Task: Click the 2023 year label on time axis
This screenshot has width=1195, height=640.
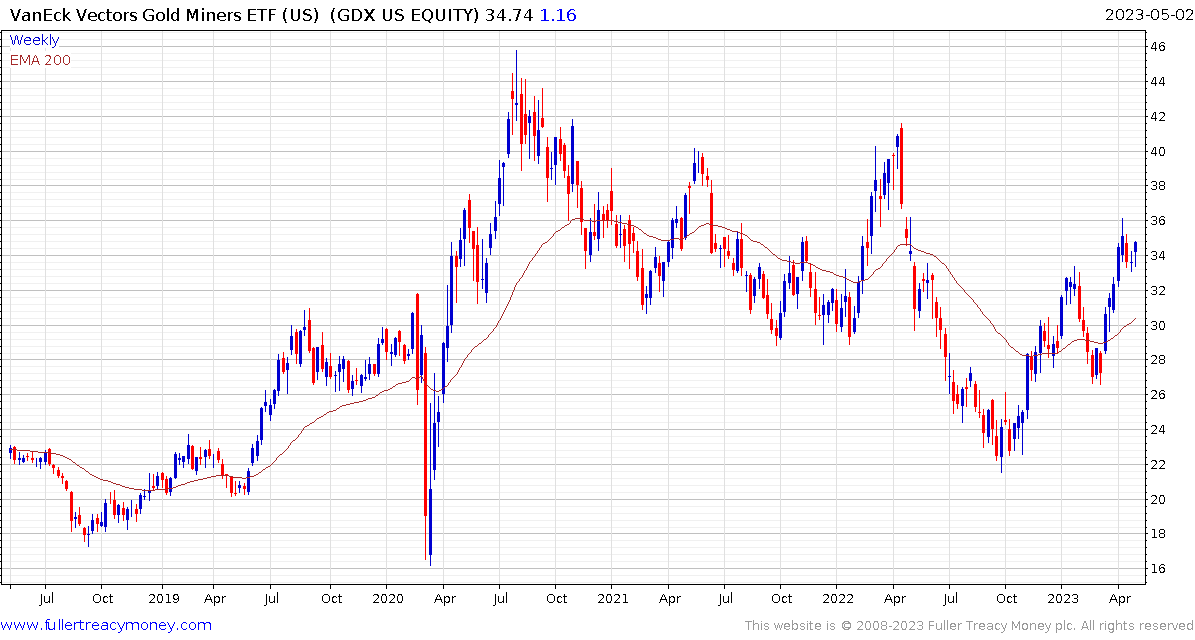Action: click(1062, 598)
